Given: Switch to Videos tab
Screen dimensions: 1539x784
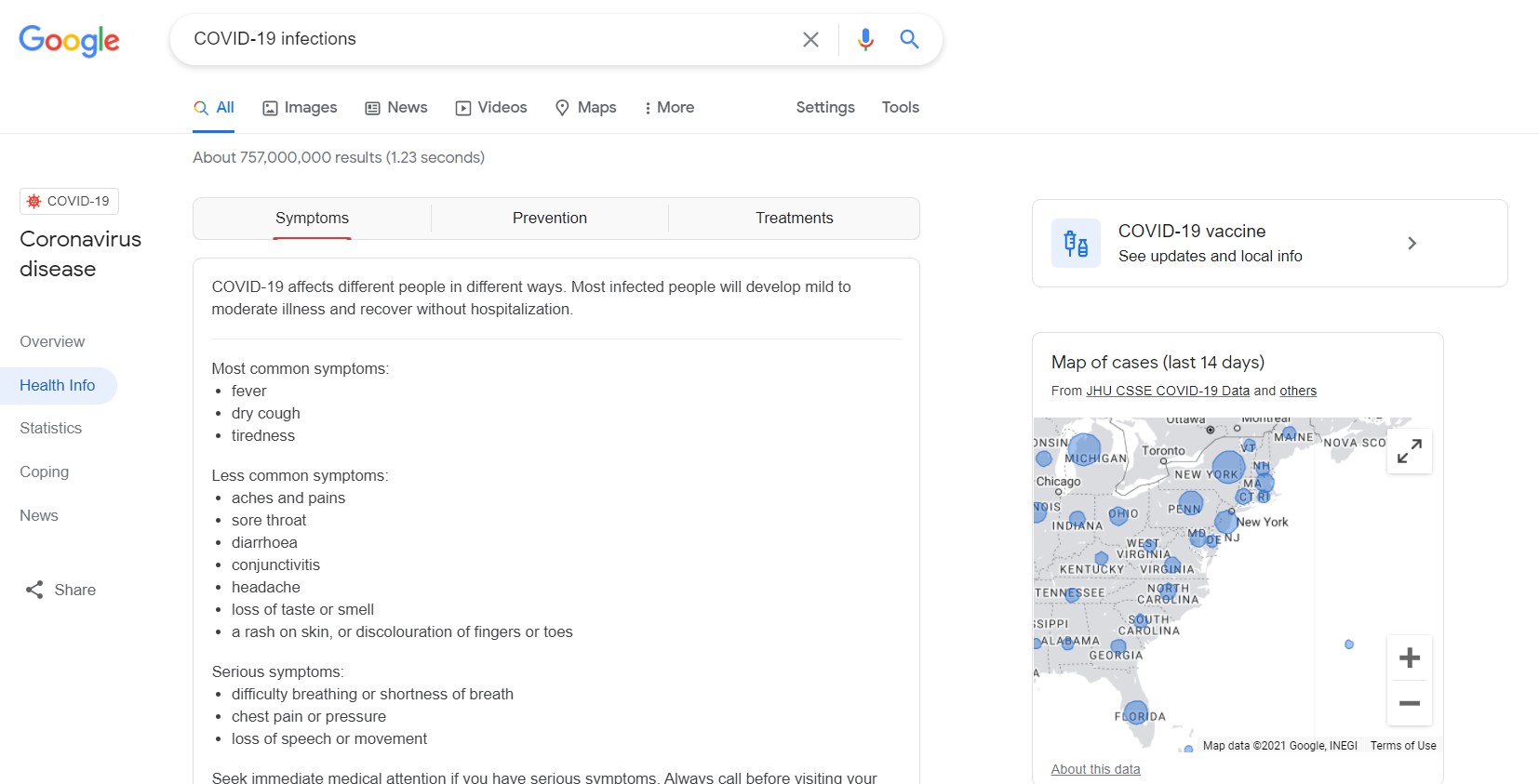Looking at the screenshot, I should pos(491,108).
